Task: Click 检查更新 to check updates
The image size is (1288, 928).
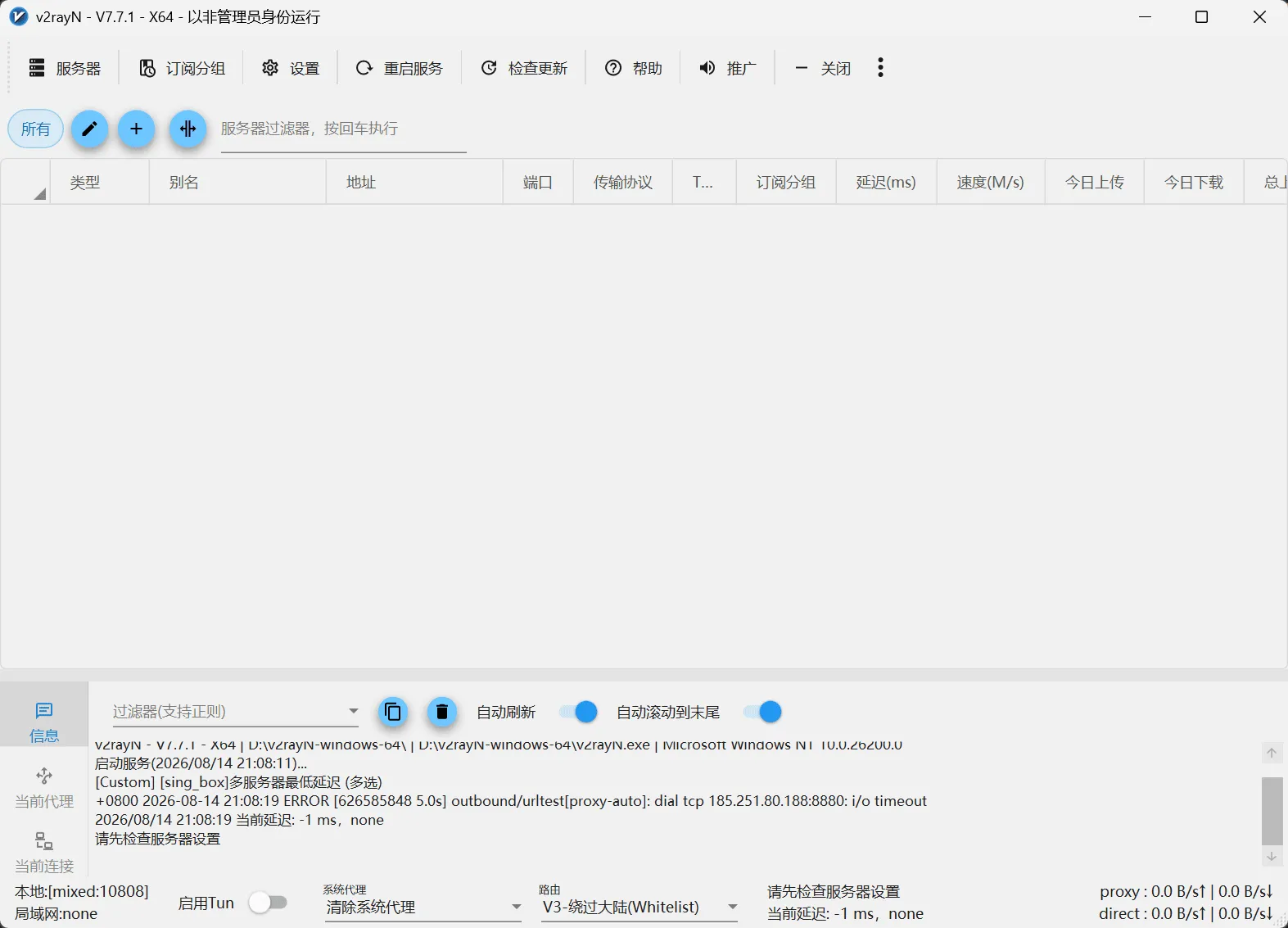Action: pos(524,68)
